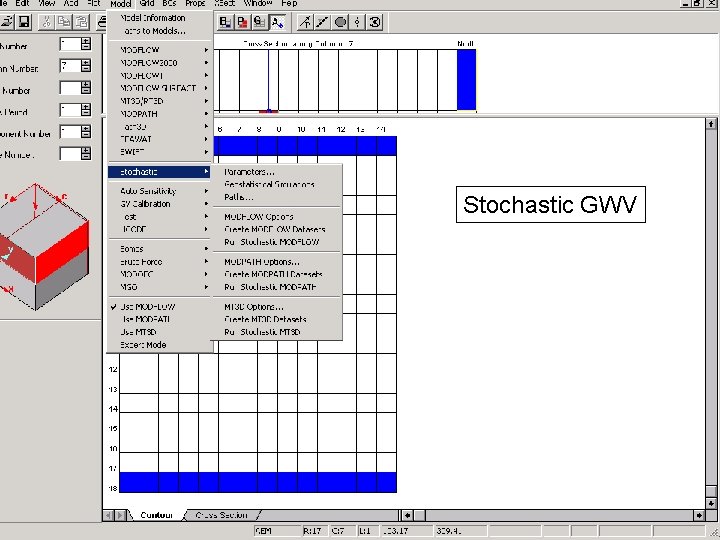Image resolution: width=720 pixels, height=540 pixels.
Task: Expand the MODPATH submenu
Action: 160,113
